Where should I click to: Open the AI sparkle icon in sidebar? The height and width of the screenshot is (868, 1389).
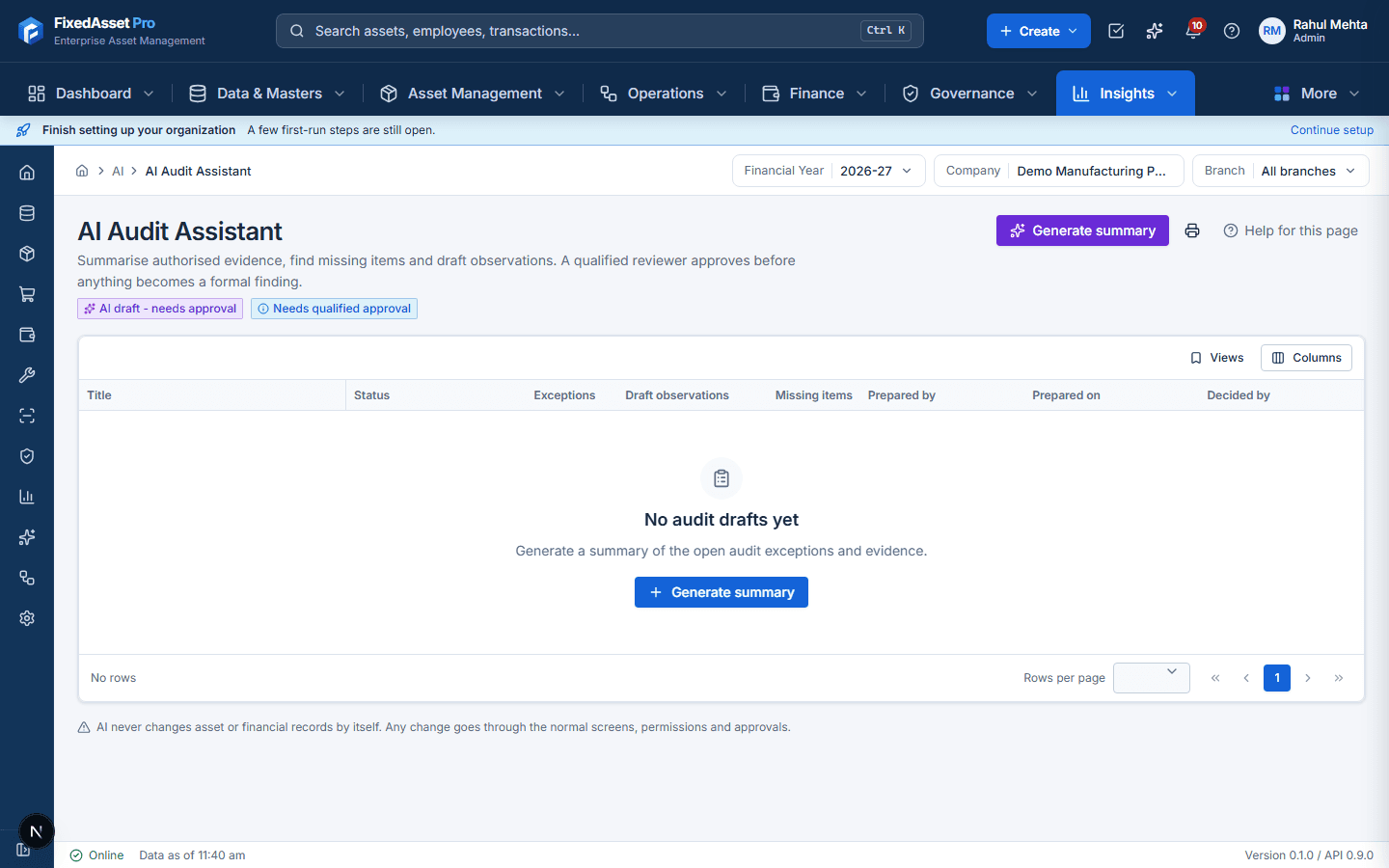[x=27, y=537]
